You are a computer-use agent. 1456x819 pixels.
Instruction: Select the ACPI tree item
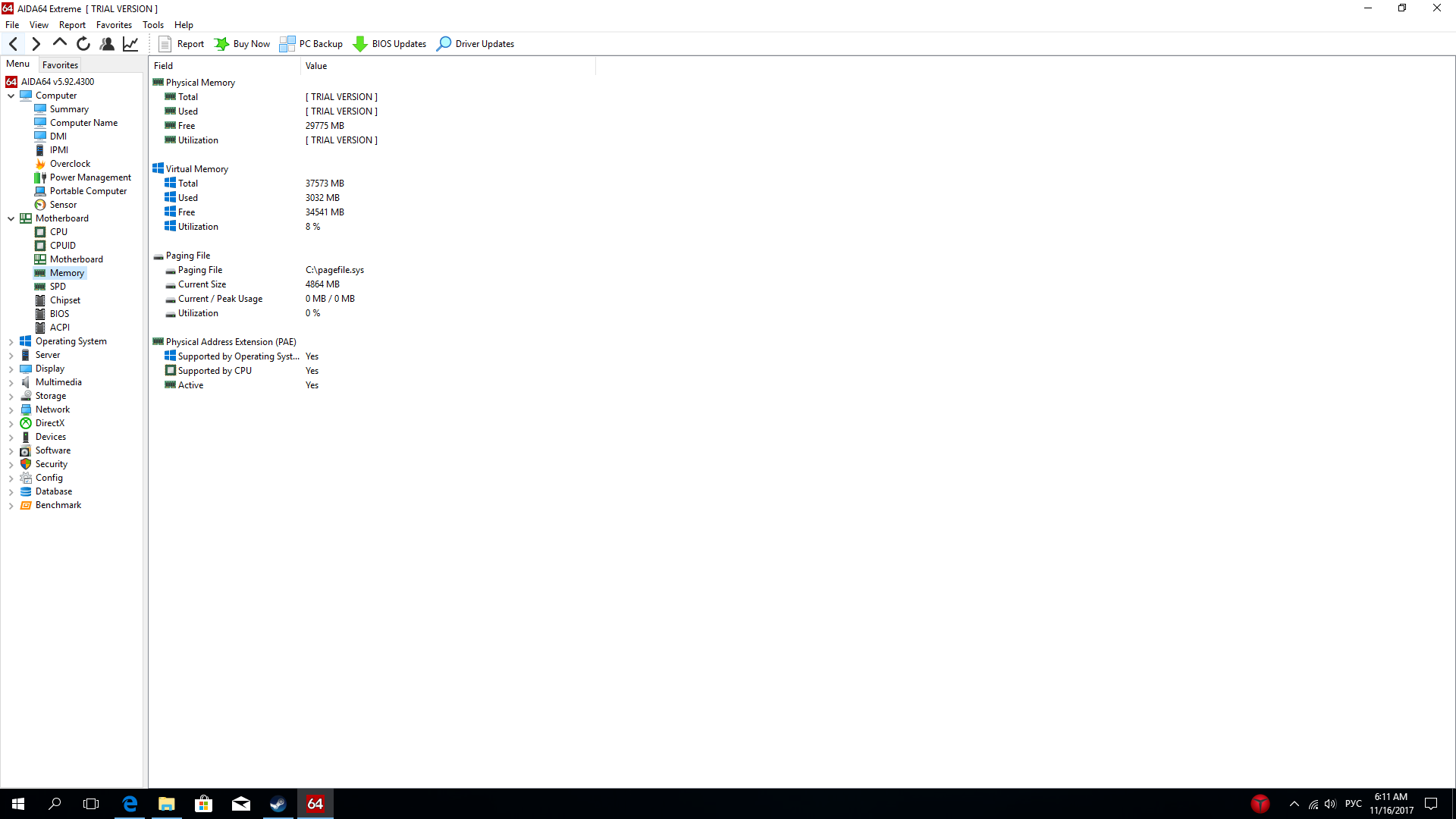(59, 328)
